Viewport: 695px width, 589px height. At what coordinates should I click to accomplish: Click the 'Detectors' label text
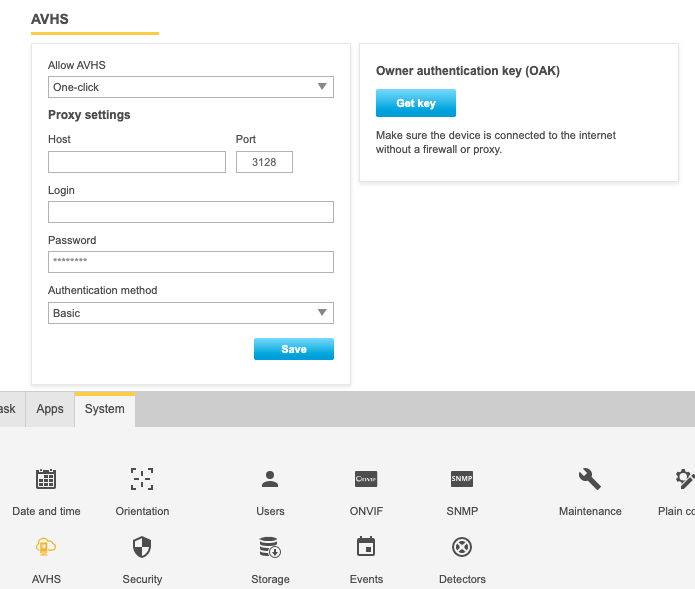pyautogui.click(x=462, y=579)
